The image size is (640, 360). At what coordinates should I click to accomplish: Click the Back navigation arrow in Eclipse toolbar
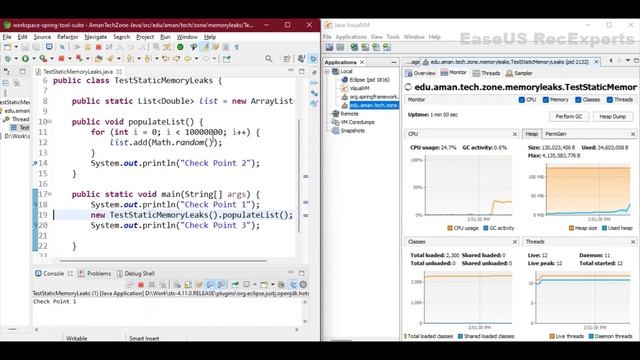pyautogui.click(x=187, y=59)
